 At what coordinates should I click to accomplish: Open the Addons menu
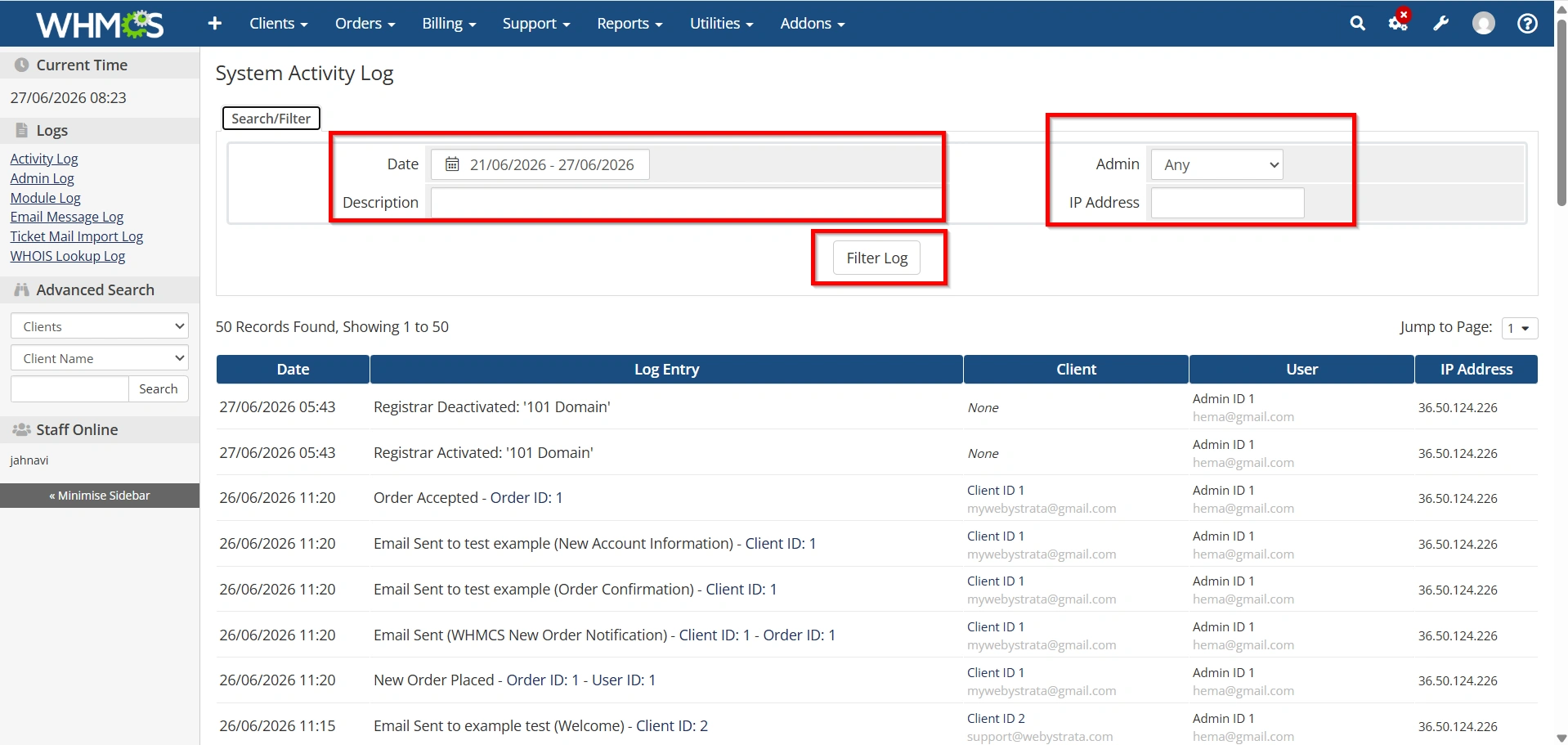click(813, 24)
